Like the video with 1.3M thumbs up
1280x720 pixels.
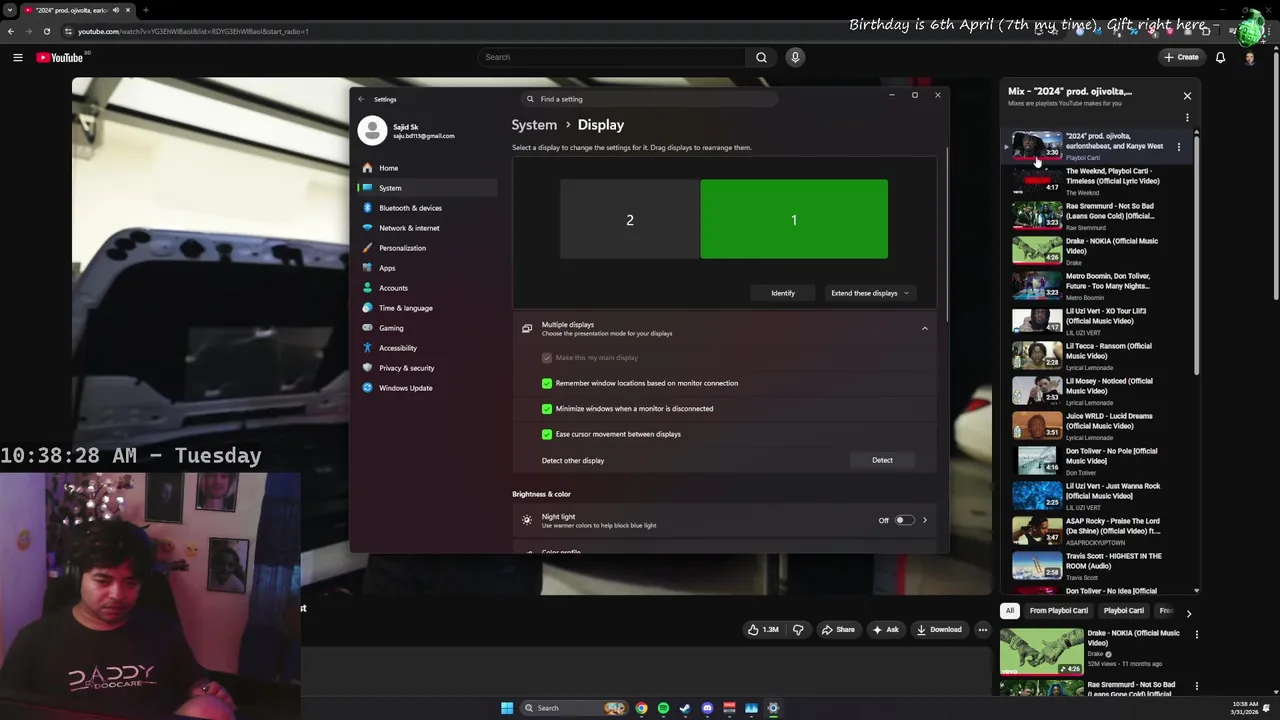[763, 630]
